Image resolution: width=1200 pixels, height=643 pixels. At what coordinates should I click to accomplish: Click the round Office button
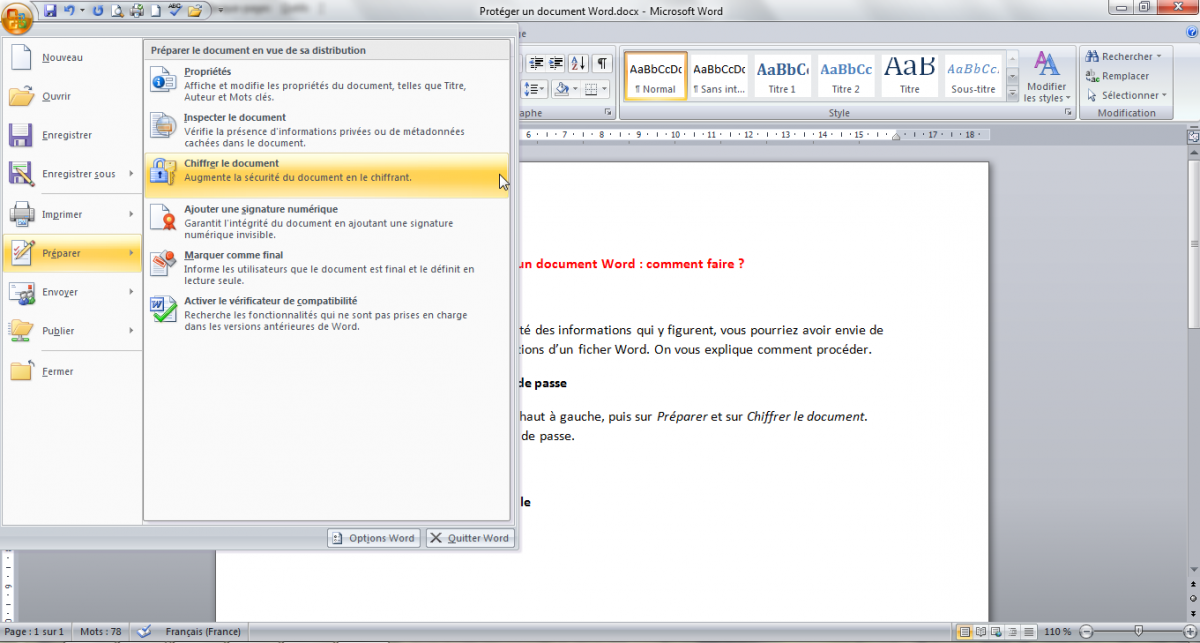click(19, 17)
